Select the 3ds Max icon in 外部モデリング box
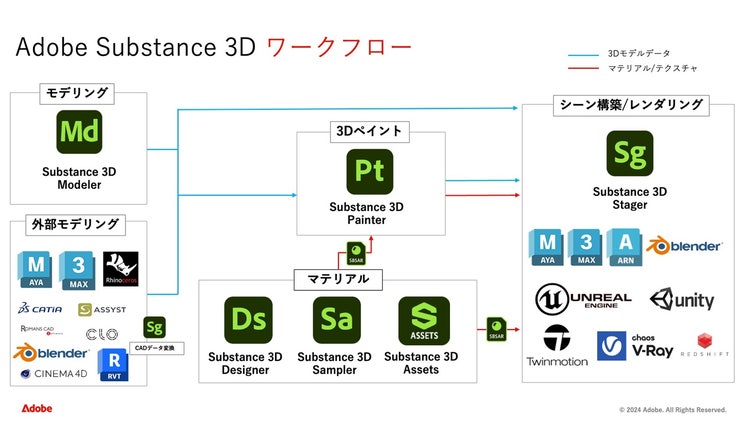The image size is (750, 422). 78,270
